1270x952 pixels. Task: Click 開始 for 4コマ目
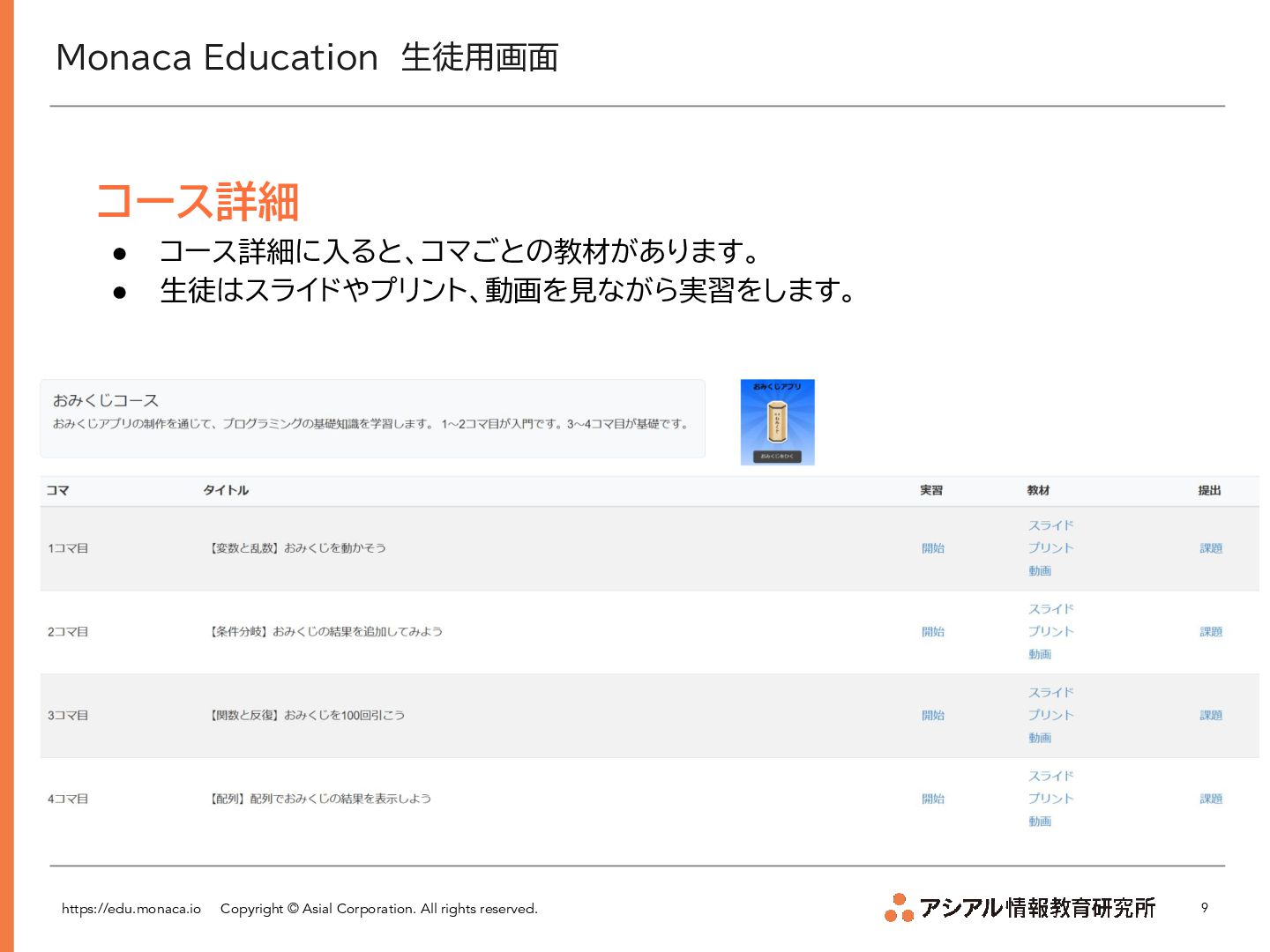pyautogui.click(x=932, y=799)
